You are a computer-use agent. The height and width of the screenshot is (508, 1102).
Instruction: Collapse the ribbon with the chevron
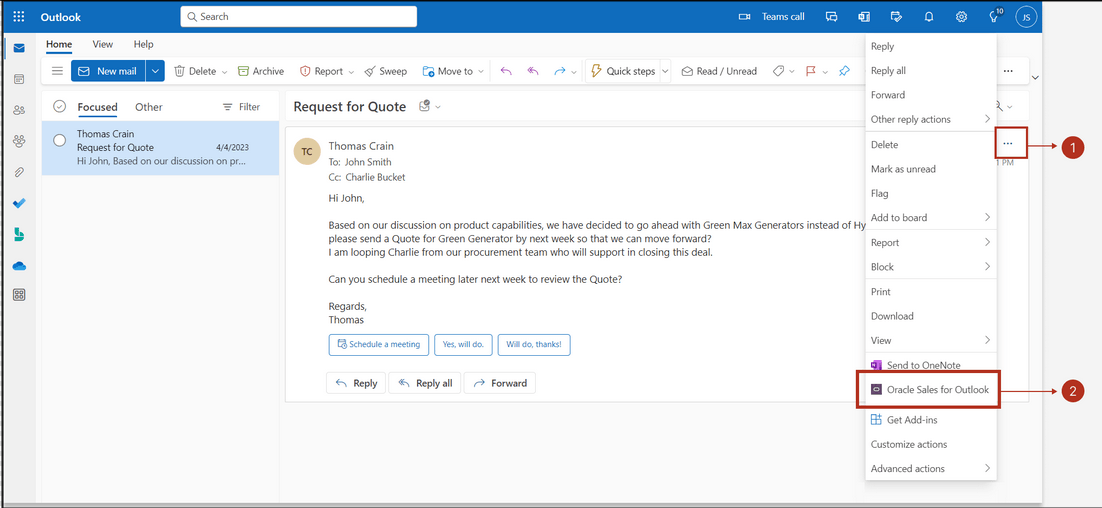[1035, 77]
